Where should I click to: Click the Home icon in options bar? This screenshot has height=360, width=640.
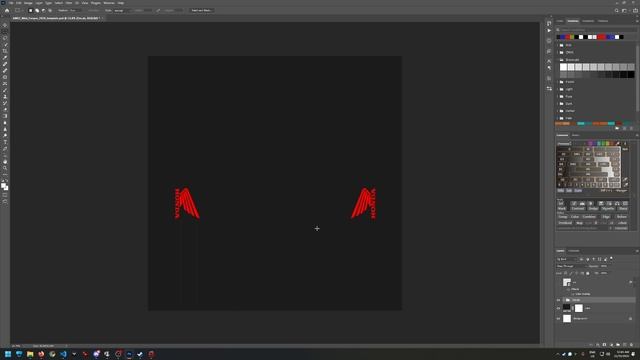point(7,11)
